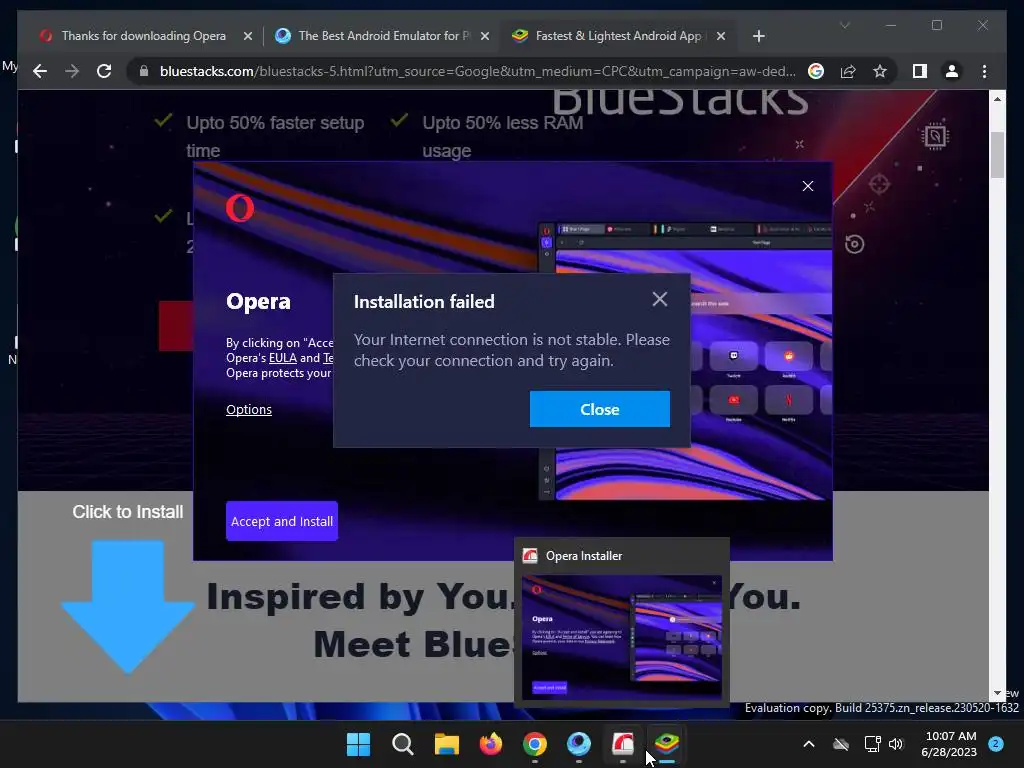Close the Opera installer window with its X

coord(808,186)
